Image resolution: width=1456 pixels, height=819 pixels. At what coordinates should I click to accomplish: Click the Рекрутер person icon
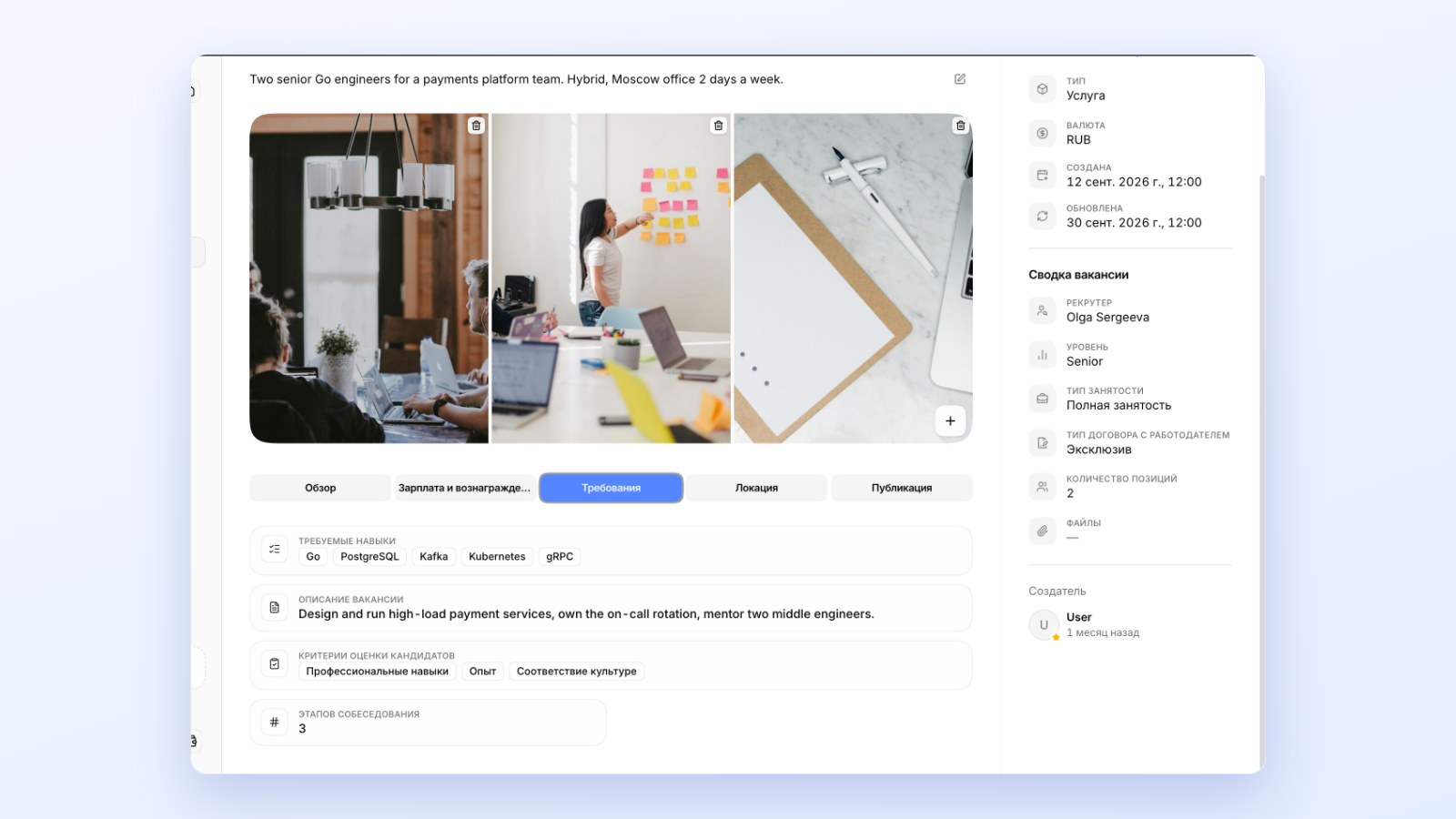(1043, 310)
